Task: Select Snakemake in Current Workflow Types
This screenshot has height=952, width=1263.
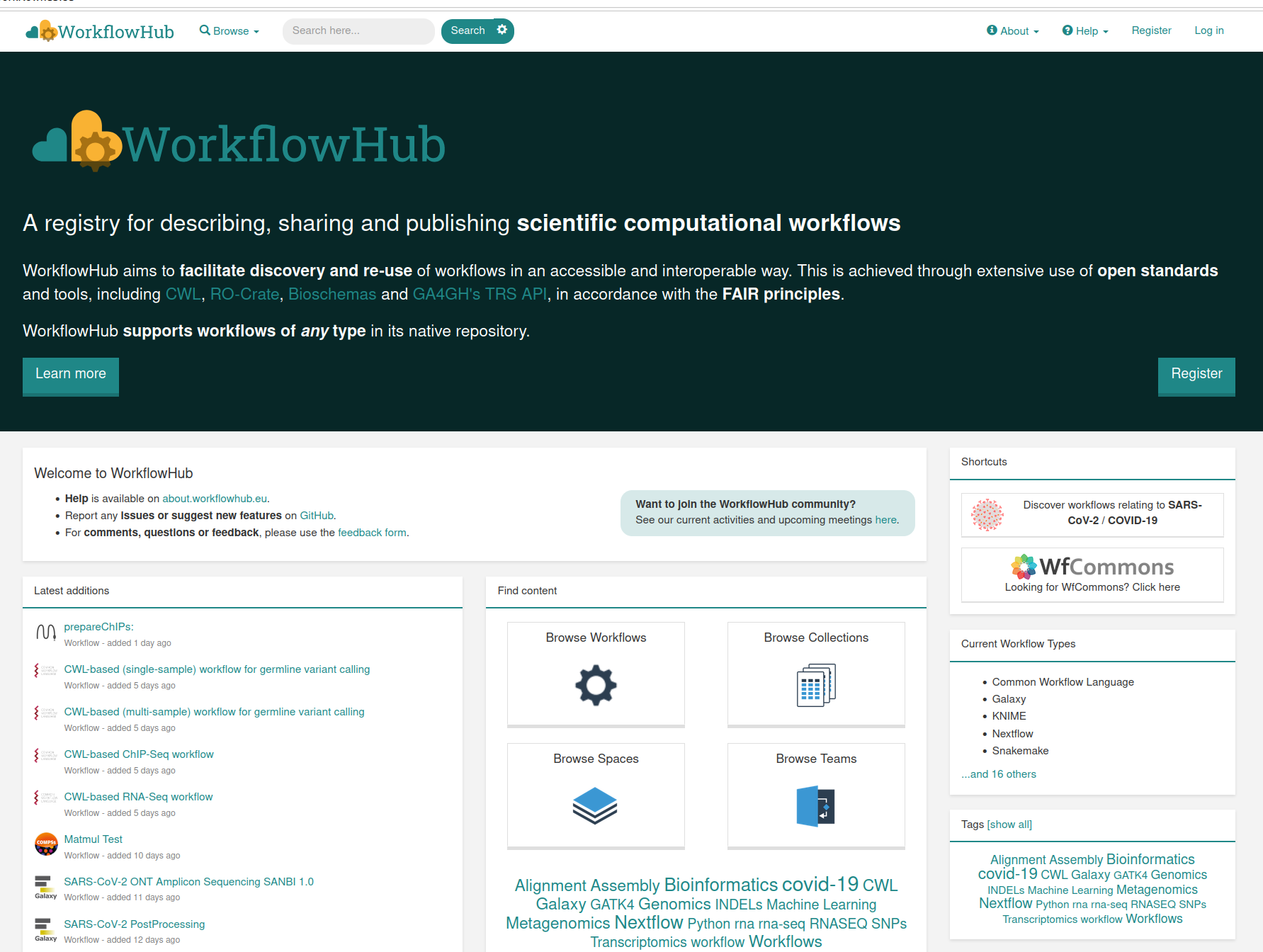Action: click(x=1020, y=751)
